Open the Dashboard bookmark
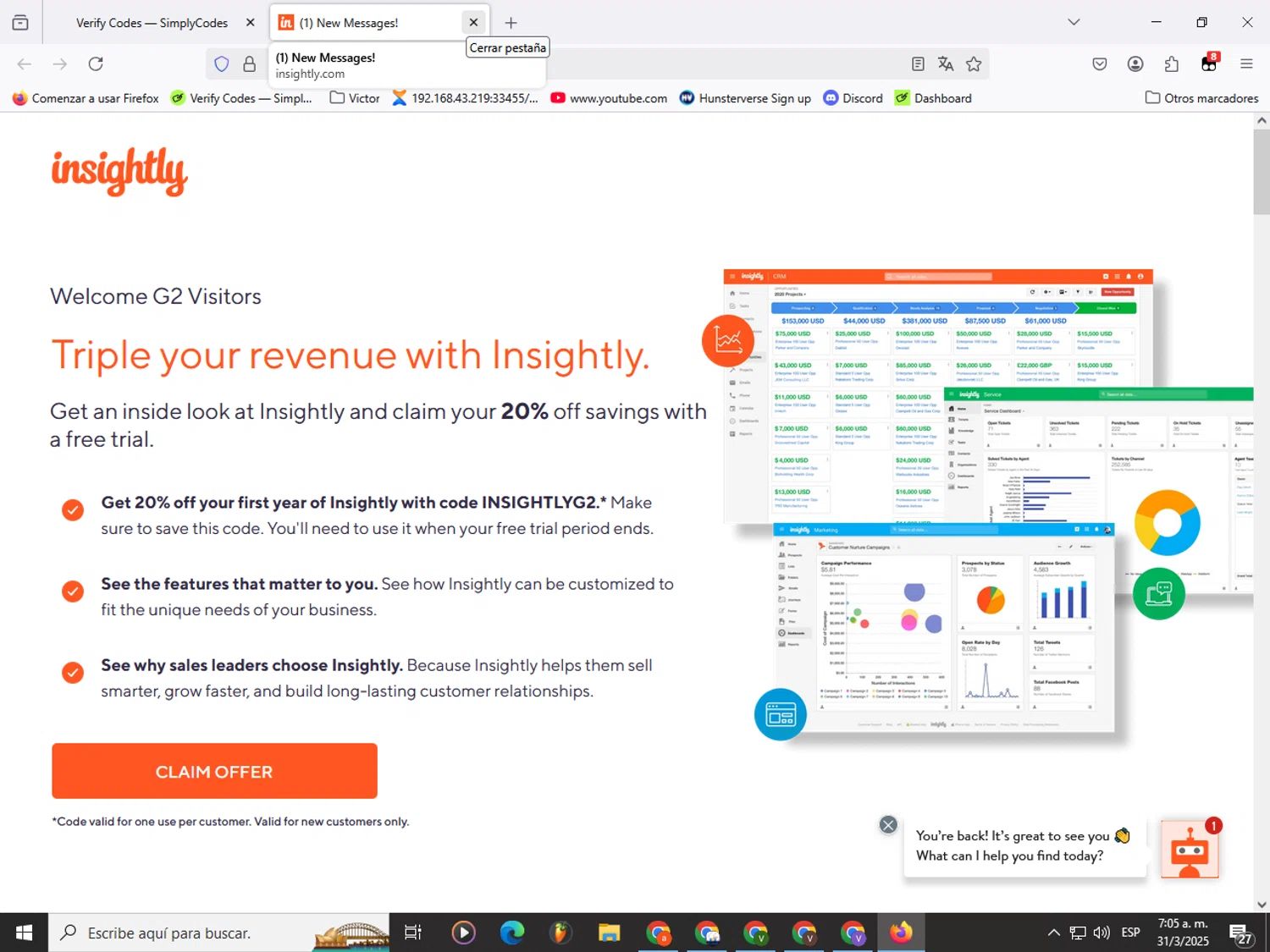This screenshot has height=952, width=1270. coord(933,98)
